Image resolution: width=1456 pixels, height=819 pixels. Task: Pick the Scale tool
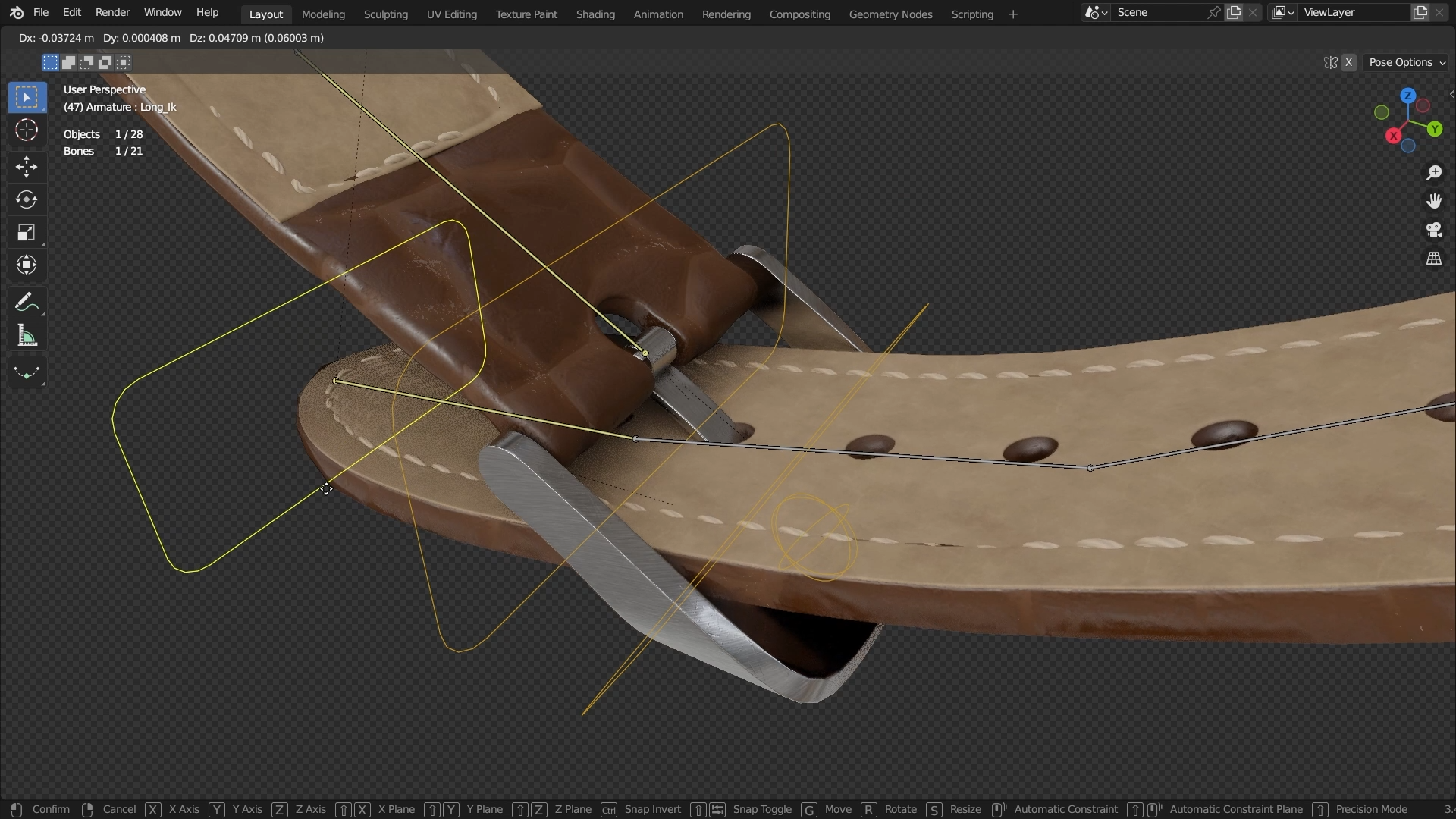coord(27,233)
